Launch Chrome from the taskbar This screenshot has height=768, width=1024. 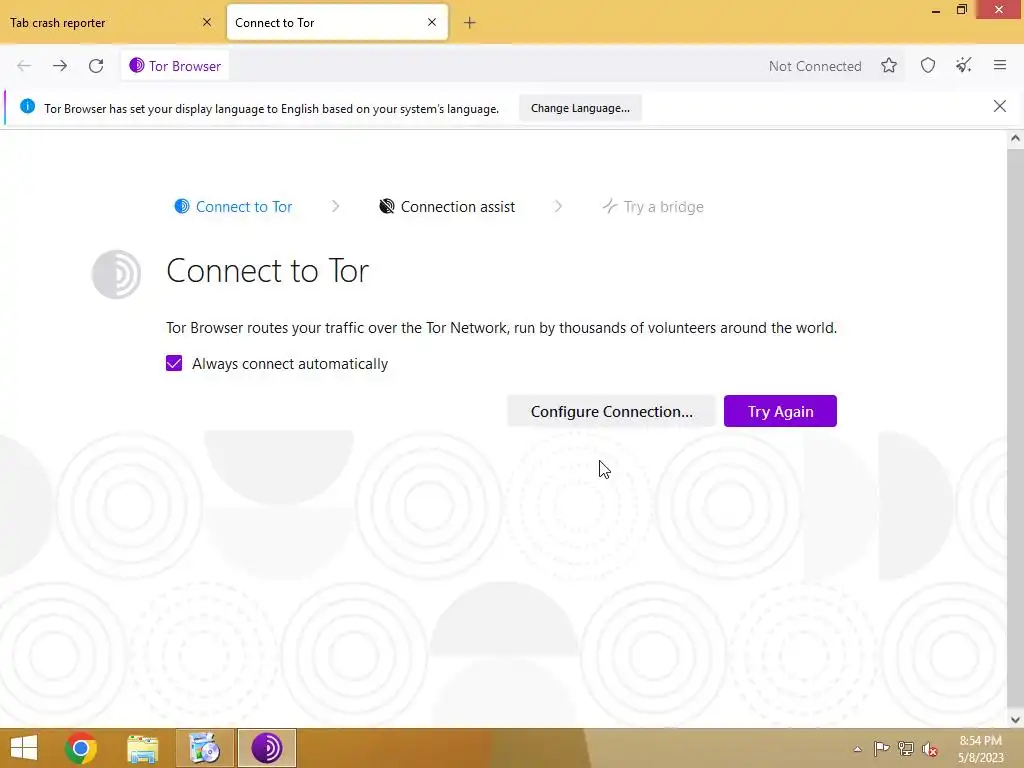(81, 748)
